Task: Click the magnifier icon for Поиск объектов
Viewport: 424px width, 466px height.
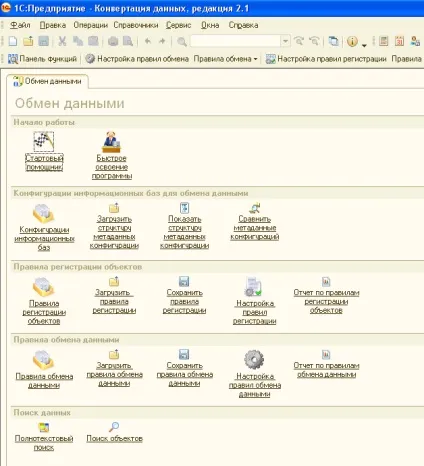Action: [114, 427]
